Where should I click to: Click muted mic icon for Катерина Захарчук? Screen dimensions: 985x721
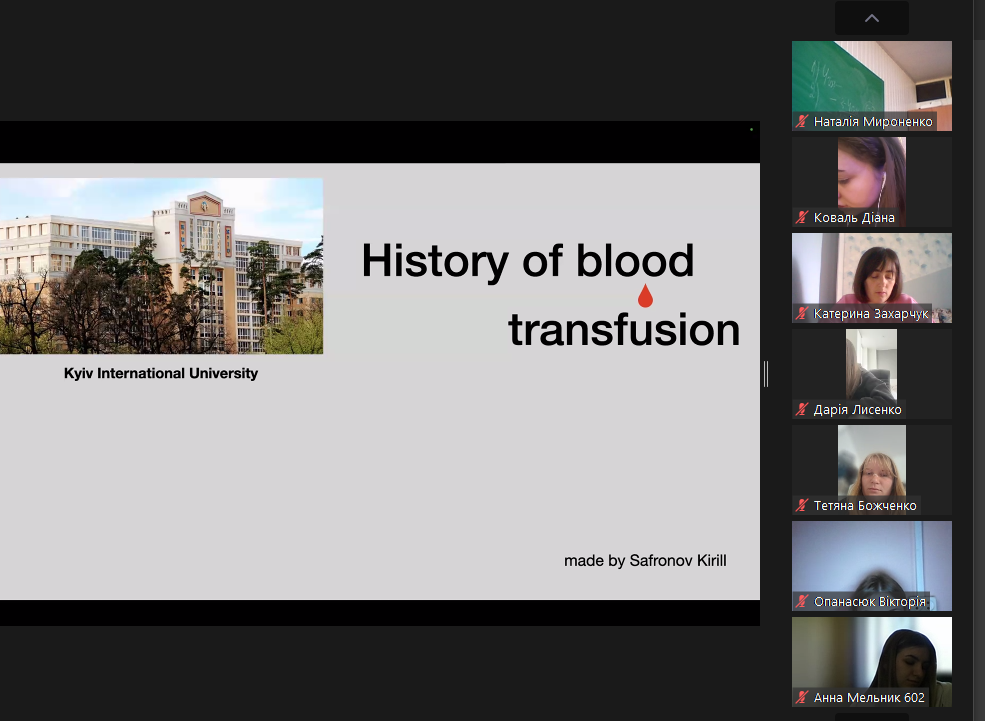tap(802, 313)
